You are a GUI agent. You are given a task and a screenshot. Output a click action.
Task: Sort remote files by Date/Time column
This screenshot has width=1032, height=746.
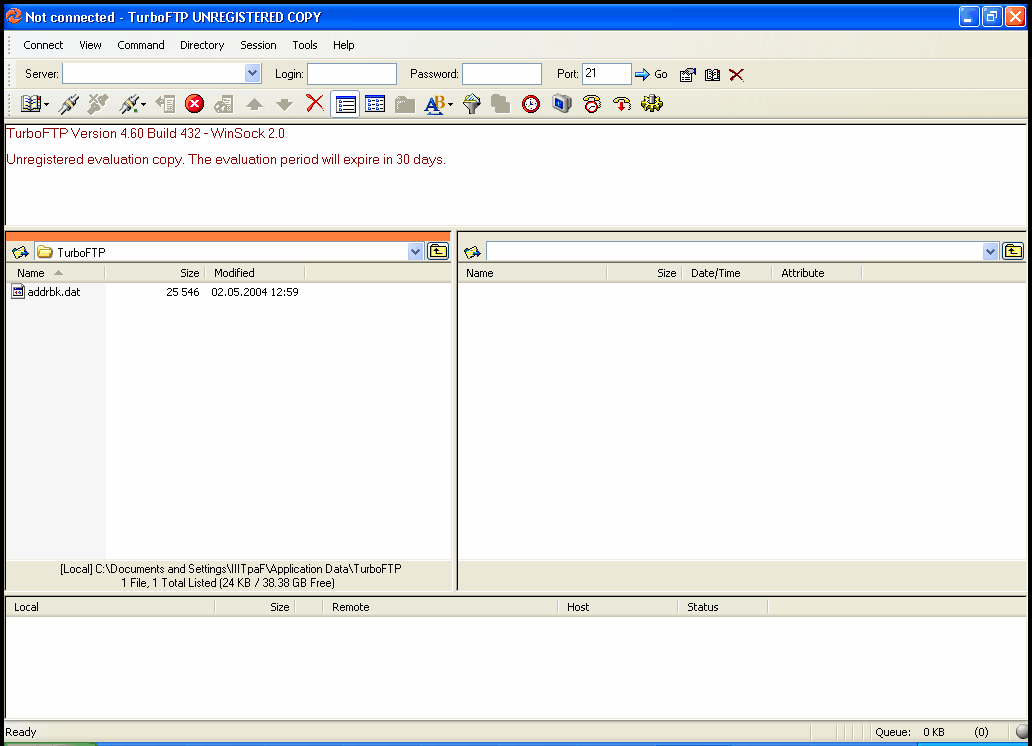pos(727,273)
